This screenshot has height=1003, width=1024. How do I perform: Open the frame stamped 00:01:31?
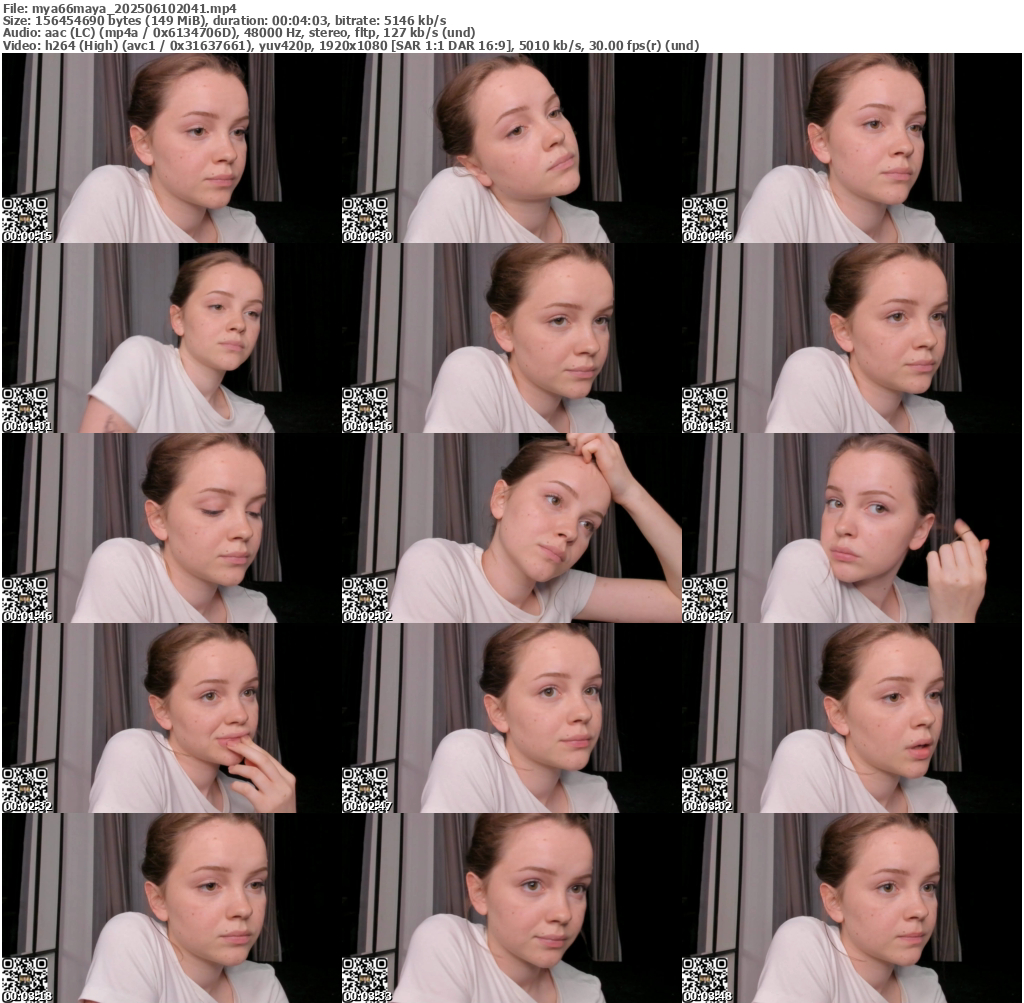click(x=852, y=338)
